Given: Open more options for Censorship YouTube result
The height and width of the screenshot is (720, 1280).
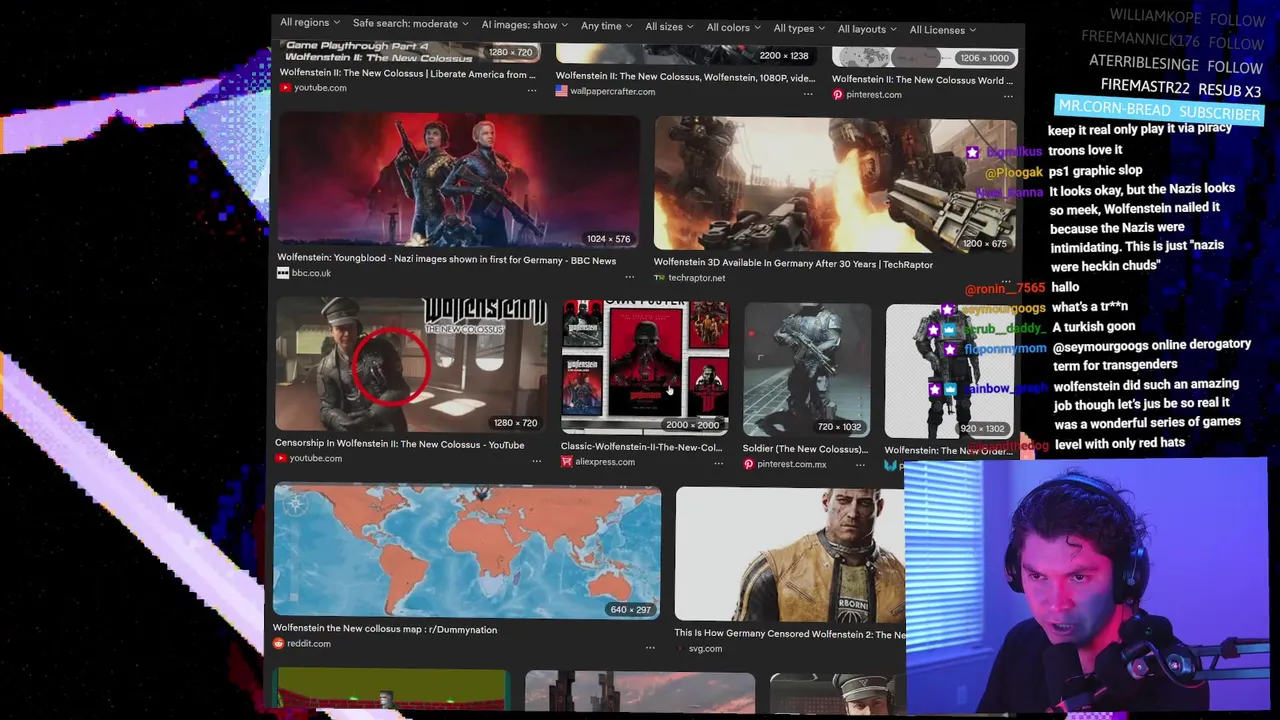Looking at the screenshot, I should tap(537, 461).
